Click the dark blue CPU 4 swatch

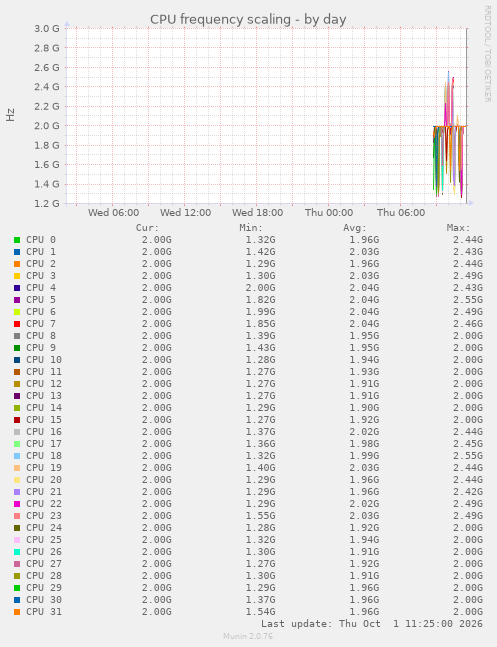pyautogui.click(x=17, y=288)
